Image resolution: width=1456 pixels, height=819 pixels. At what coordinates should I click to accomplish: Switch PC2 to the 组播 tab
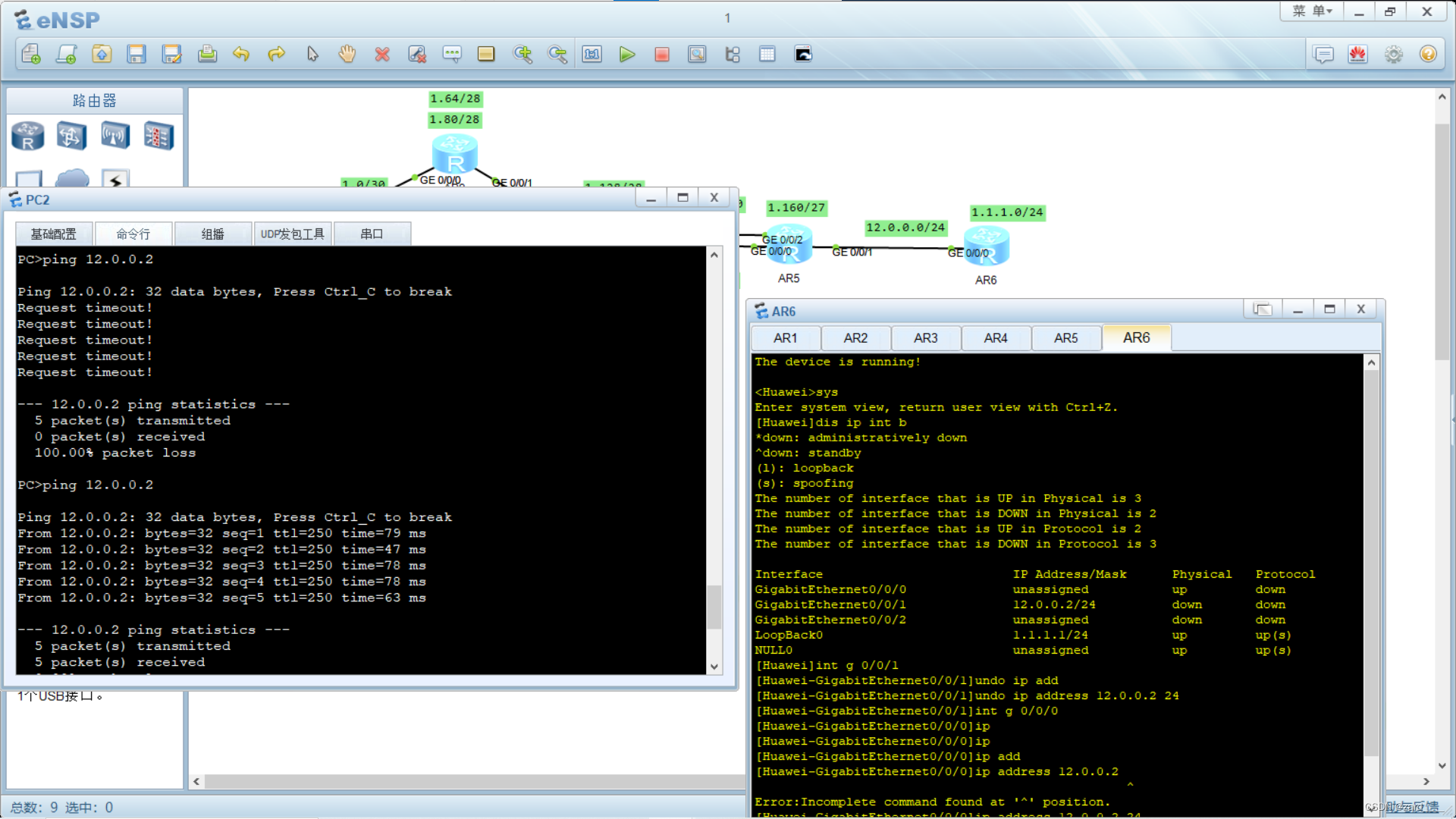(213, 234)
